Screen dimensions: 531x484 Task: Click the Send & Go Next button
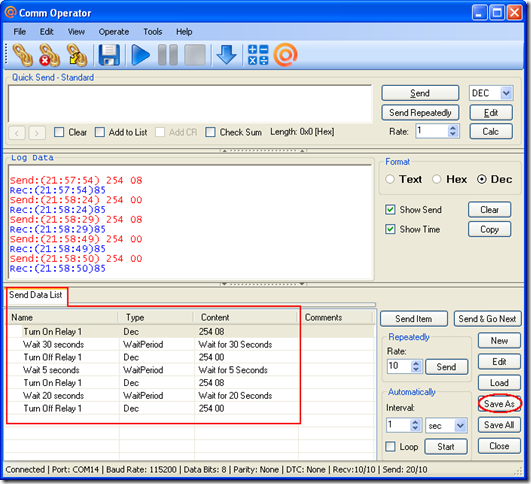487,319
